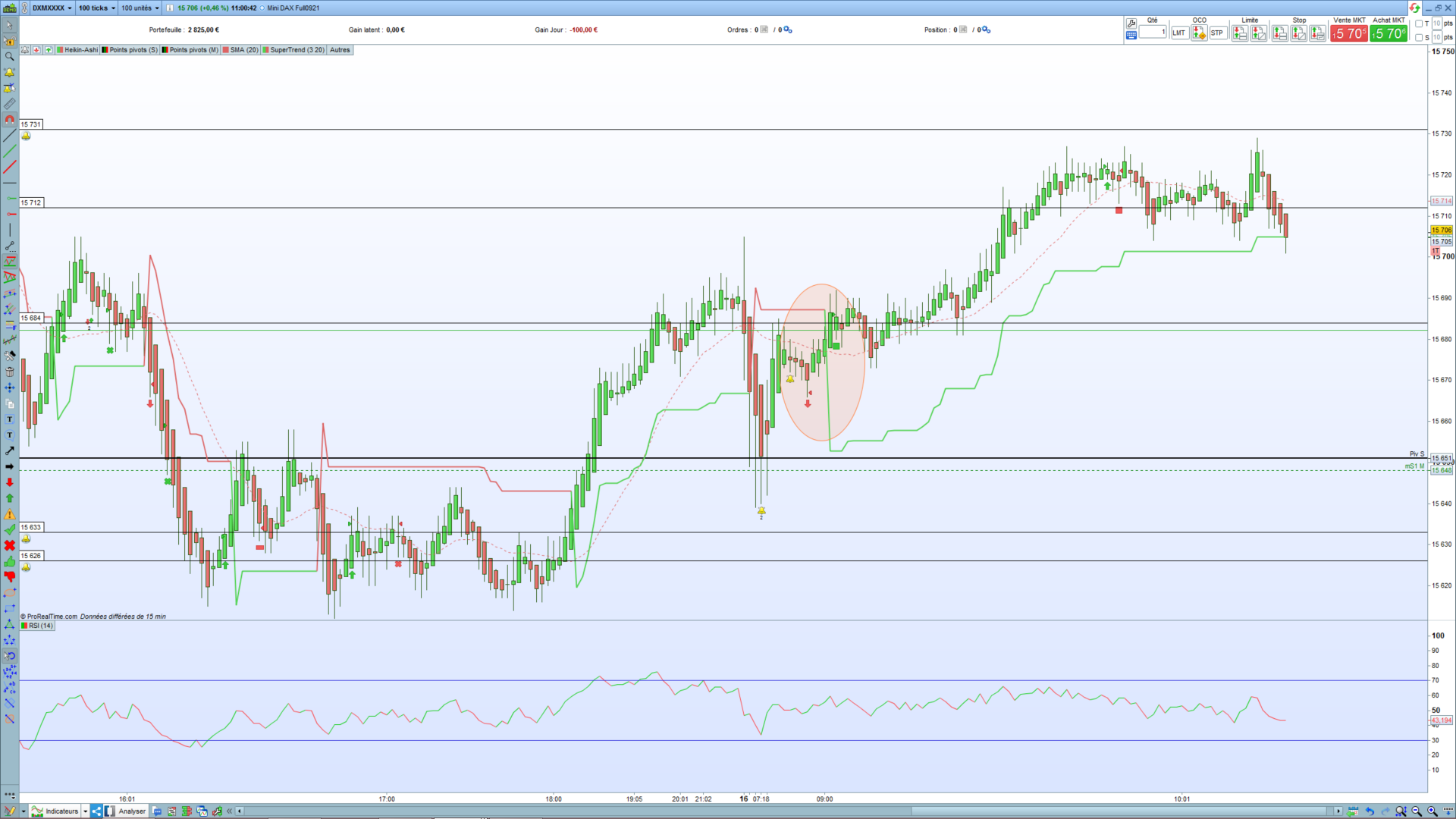This screenshot has height=819, width=1456.
Task: Click the undo arrow icon
Action: pos(1370,811)
